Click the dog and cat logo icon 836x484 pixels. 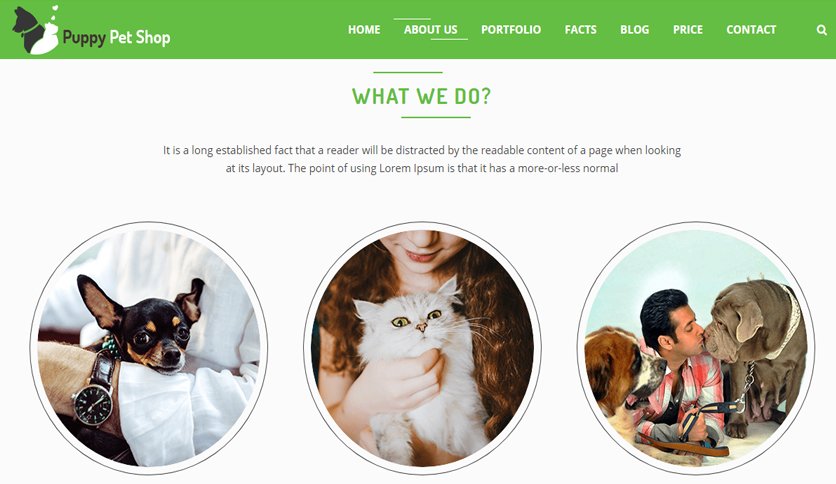point(35,30)
